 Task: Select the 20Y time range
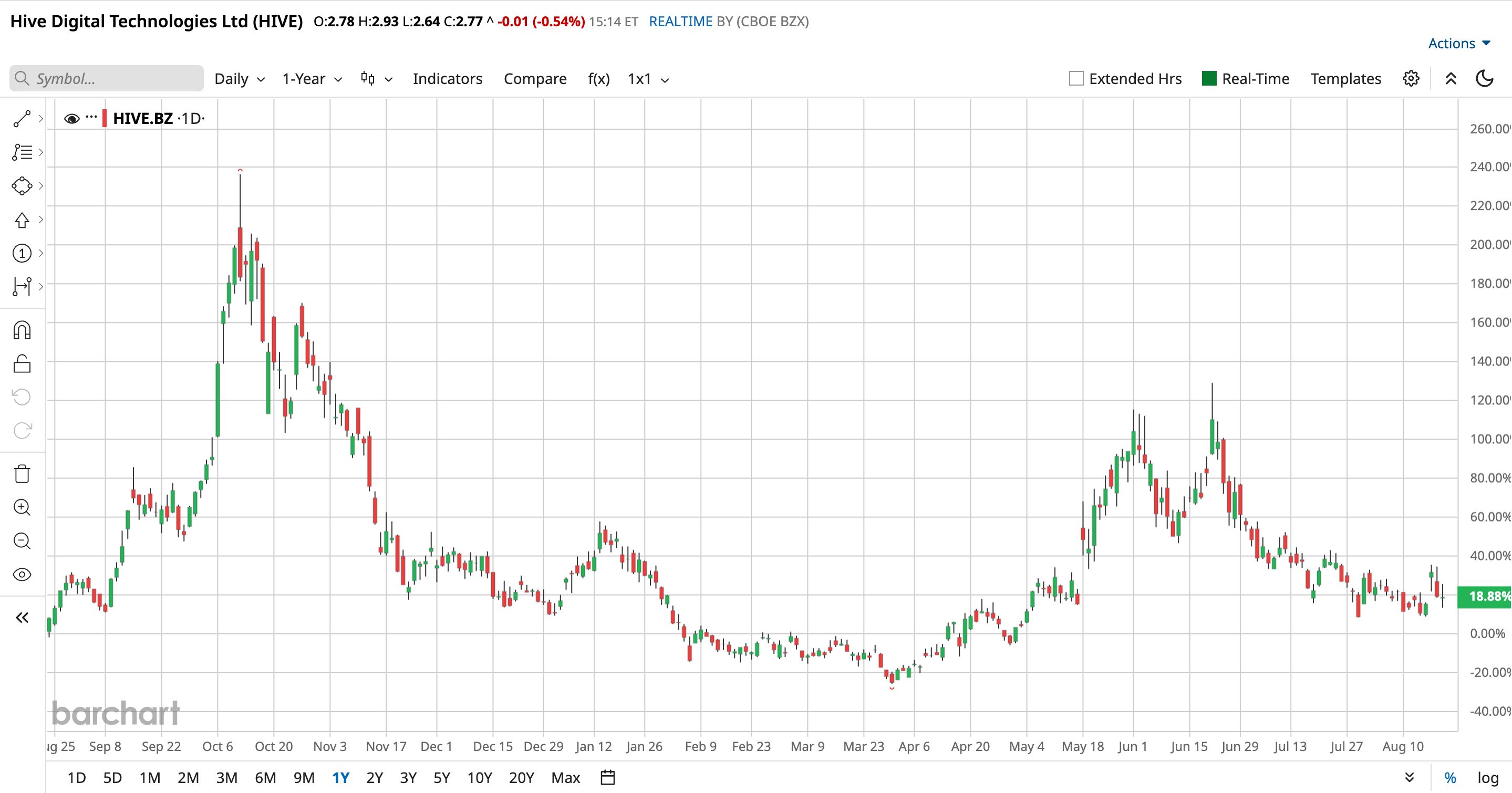(521, 778)
